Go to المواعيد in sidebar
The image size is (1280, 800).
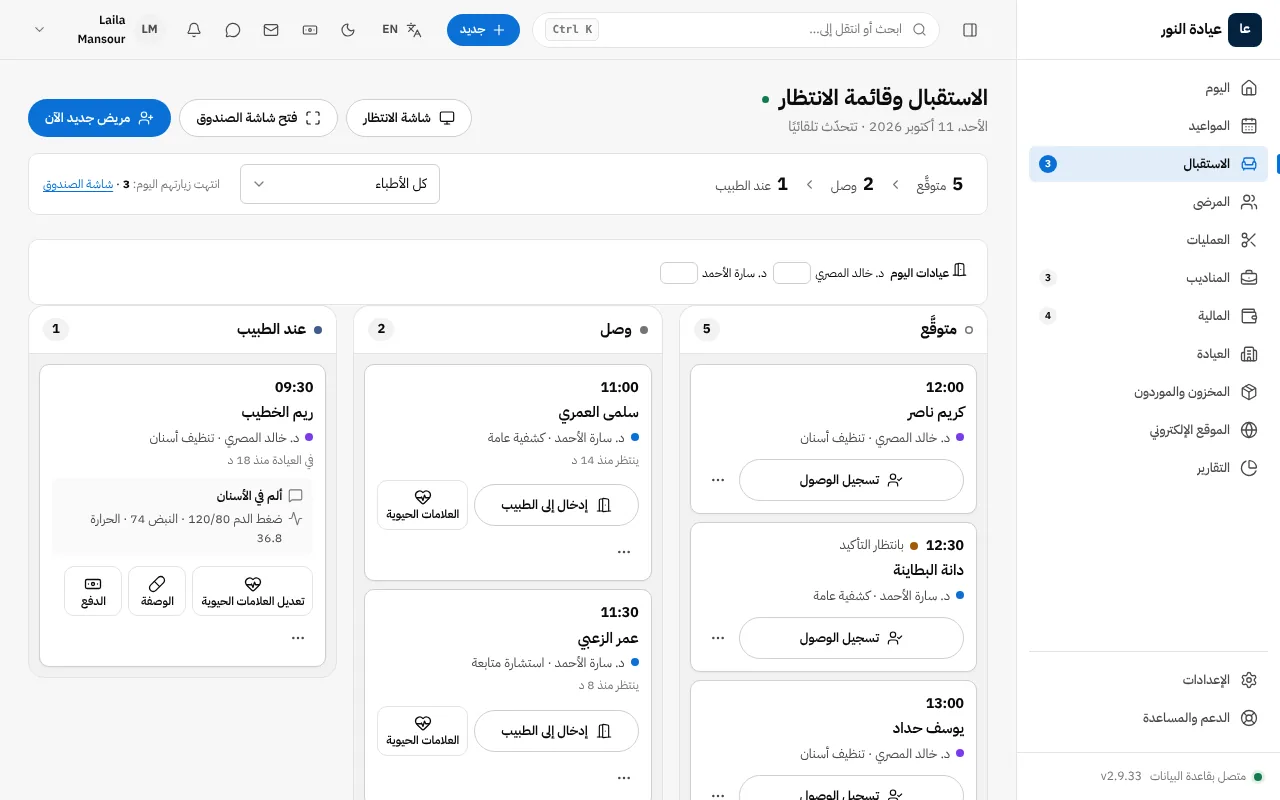(1148, 126)
